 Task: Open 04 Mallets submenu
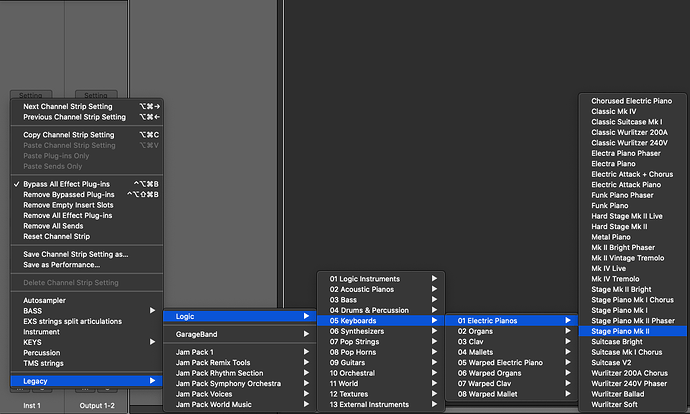(511, 352)
